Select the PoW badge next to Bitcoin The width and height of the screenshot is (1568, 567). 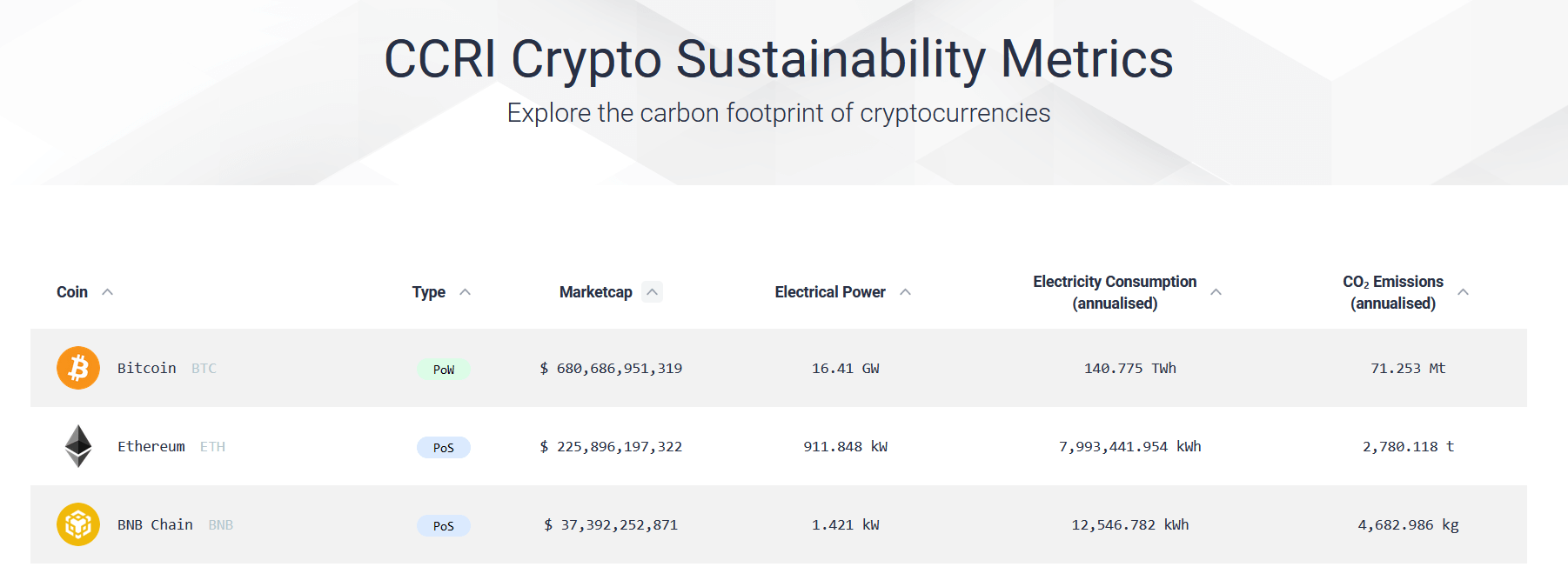coord(444,369)
